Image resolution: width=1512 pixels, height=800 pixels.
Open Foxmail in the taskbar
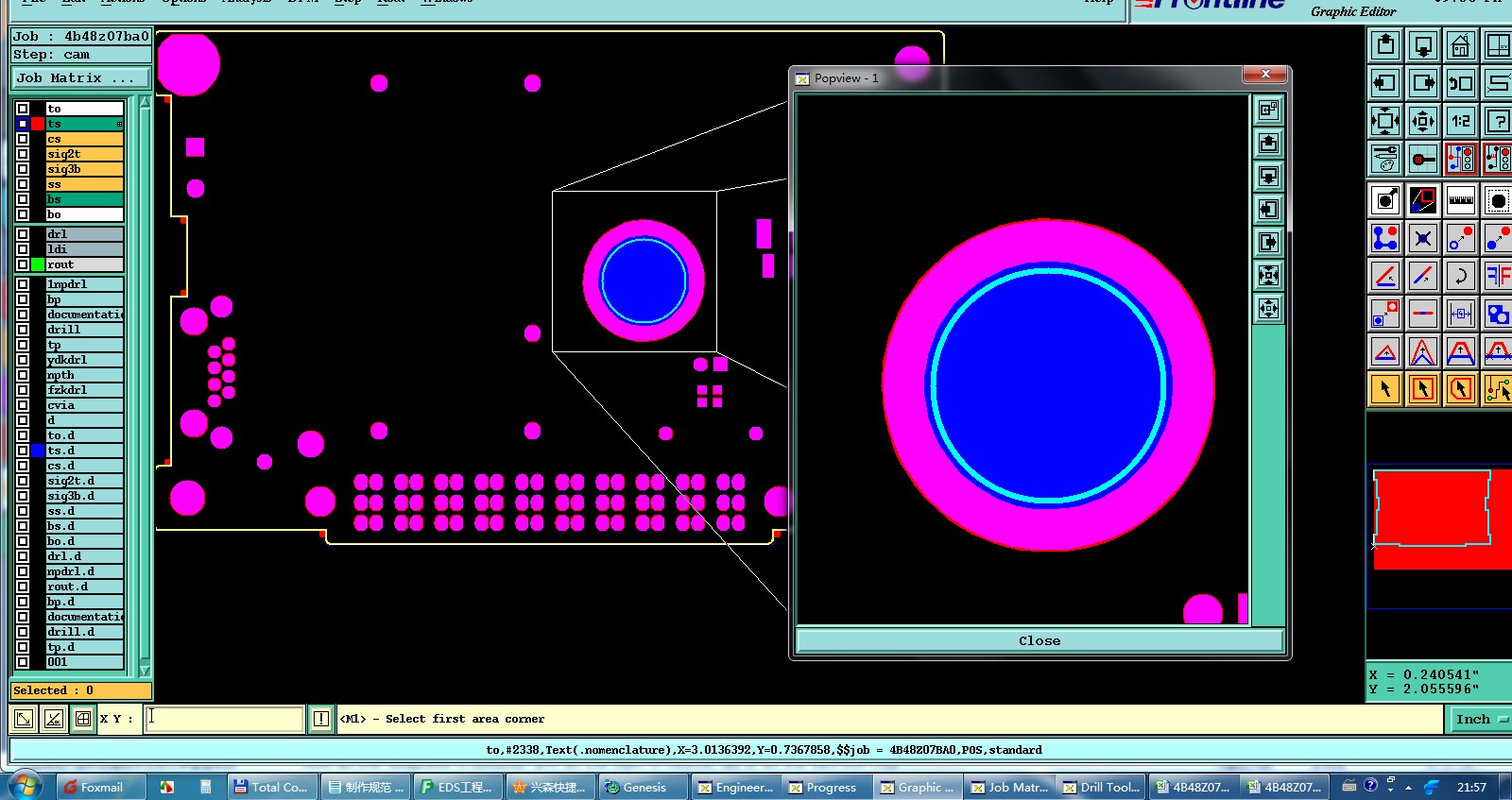(100, 787)
